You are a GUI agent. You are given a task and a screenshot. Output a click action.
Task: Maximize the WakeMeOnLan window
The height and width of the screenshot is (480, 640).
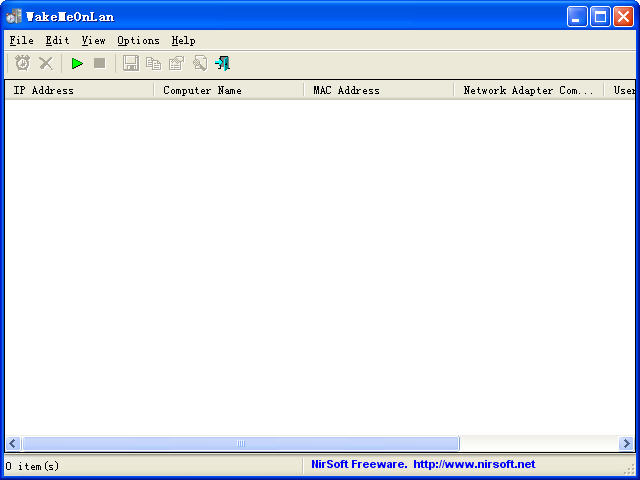pos(600,17)
